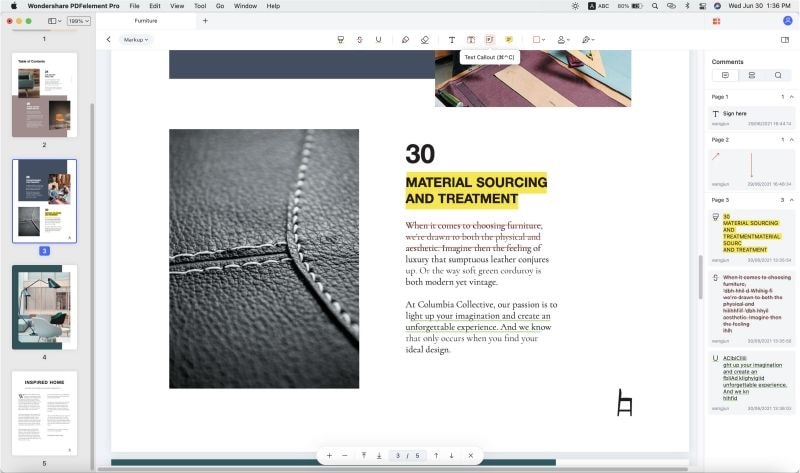Toggle the right comments panel
800x473 pixels.
[x=785, y=40]
